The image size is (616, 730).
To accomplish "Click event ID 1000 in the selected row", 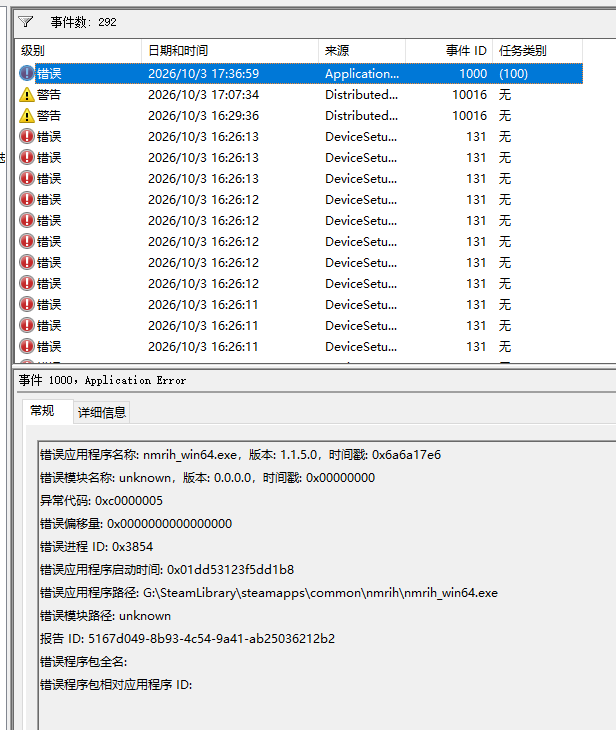I will click(x=473, y=74).
